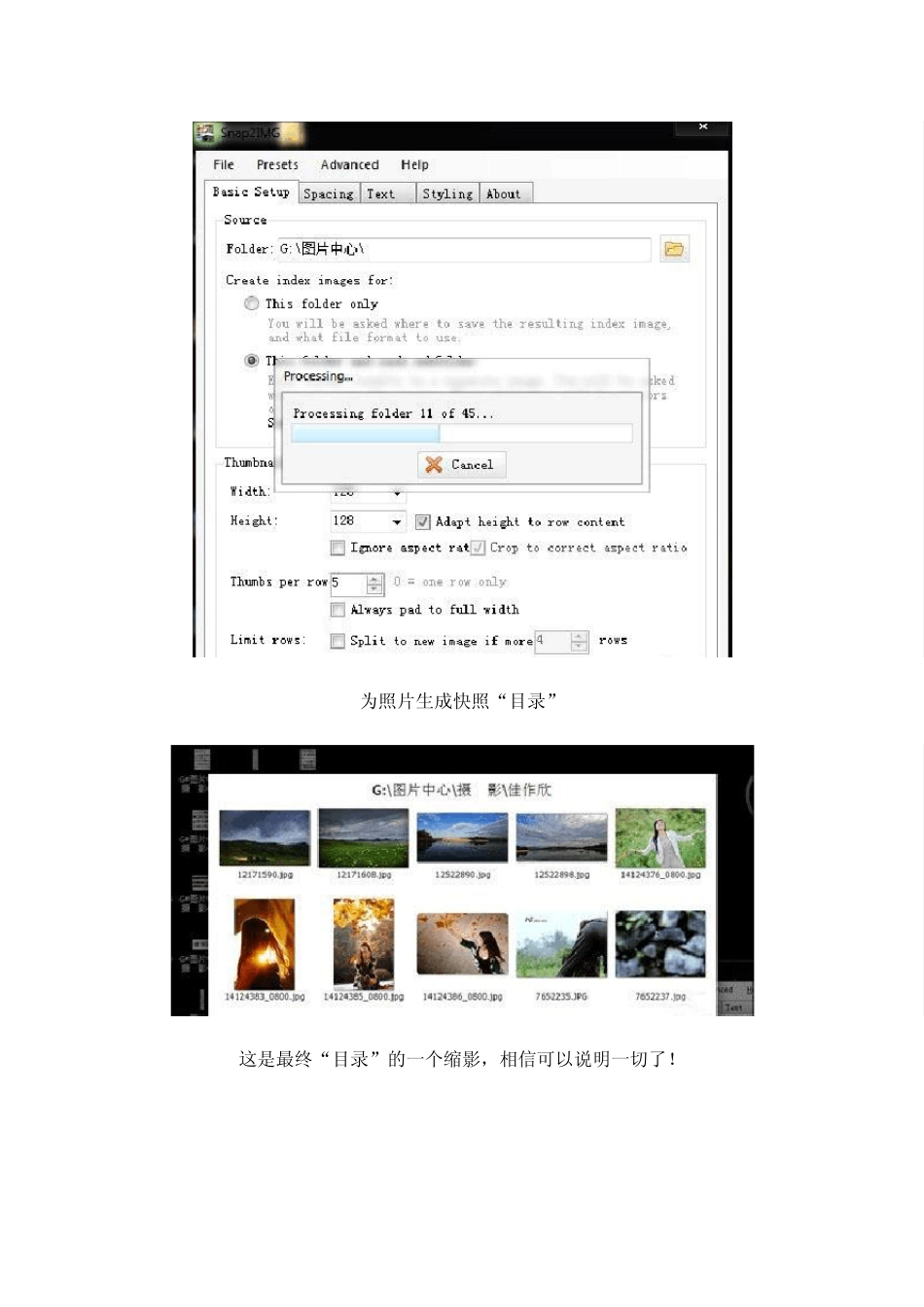The height and width of the screenshot is (1307, 924).
Task: Open thumbnail 14124383_0800.jpg
Action: coord(265,944)
